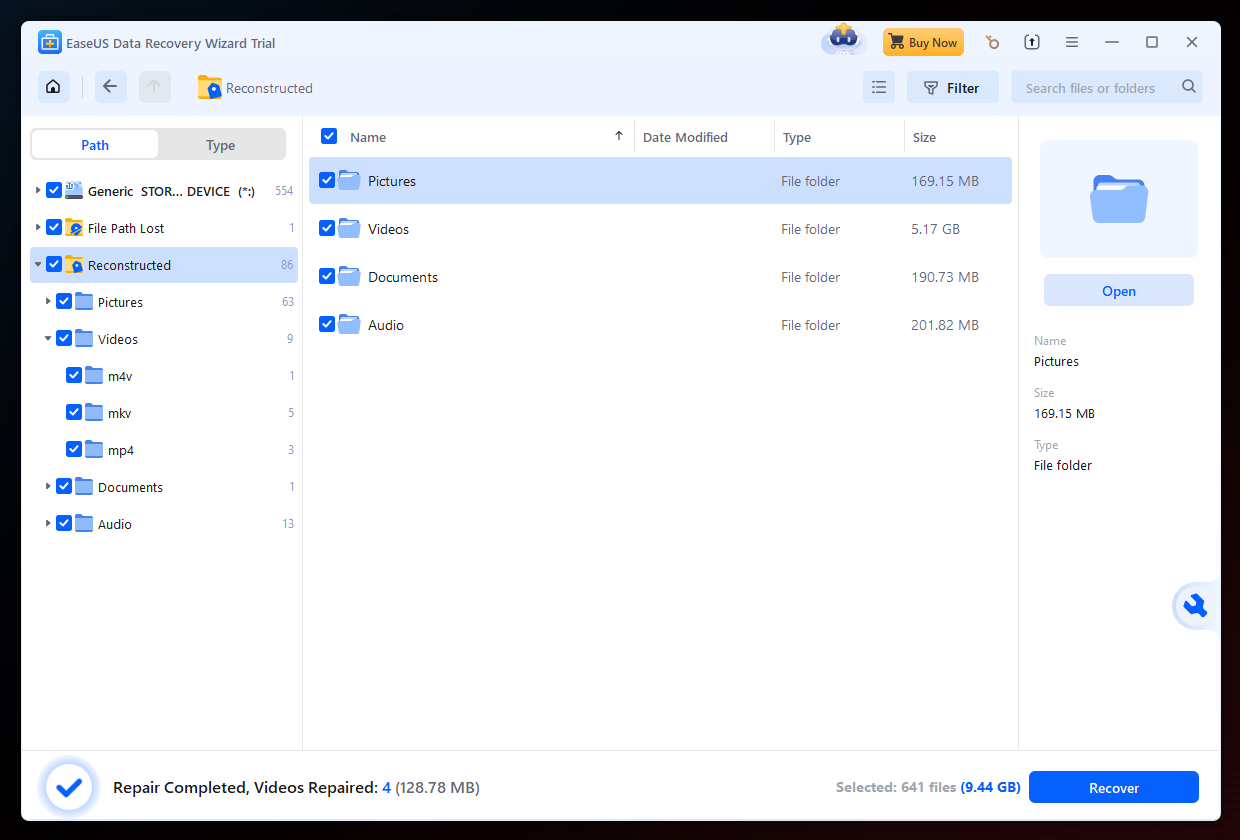Click the 201.82 MB size of Audio
Screen dimensions: 1240x840
click(x=945, y=325)
